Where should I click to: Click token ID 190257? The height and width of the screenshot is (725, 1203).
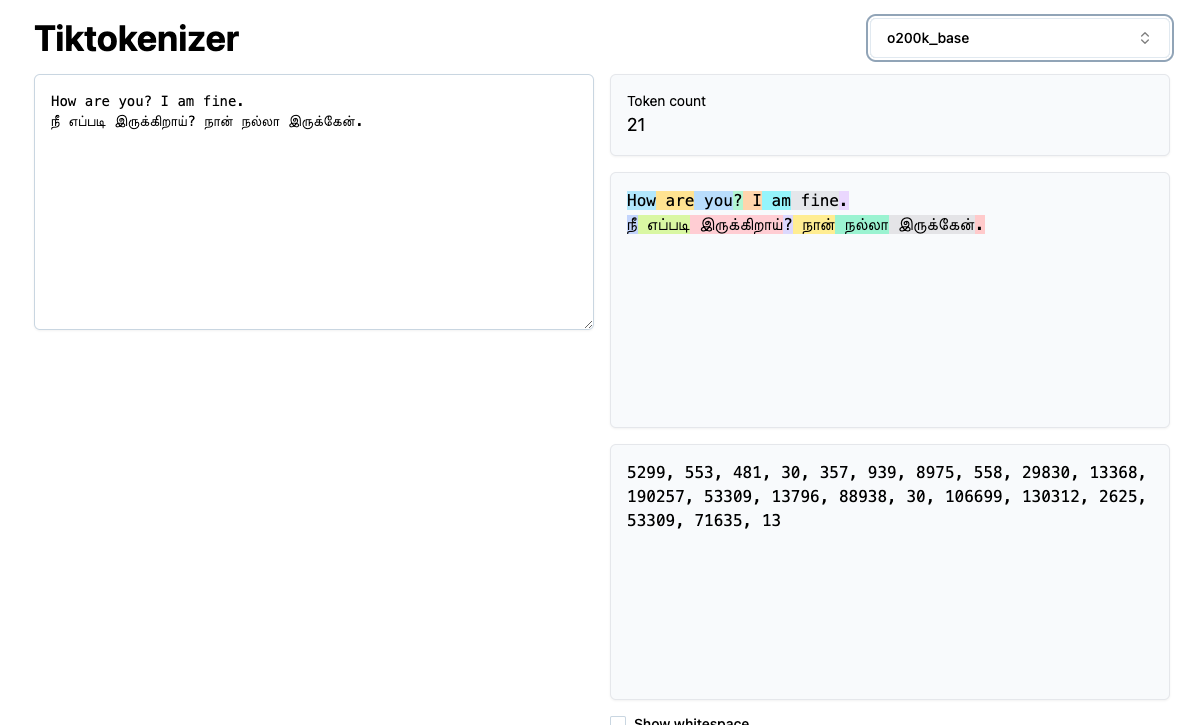tap(656, 497)
